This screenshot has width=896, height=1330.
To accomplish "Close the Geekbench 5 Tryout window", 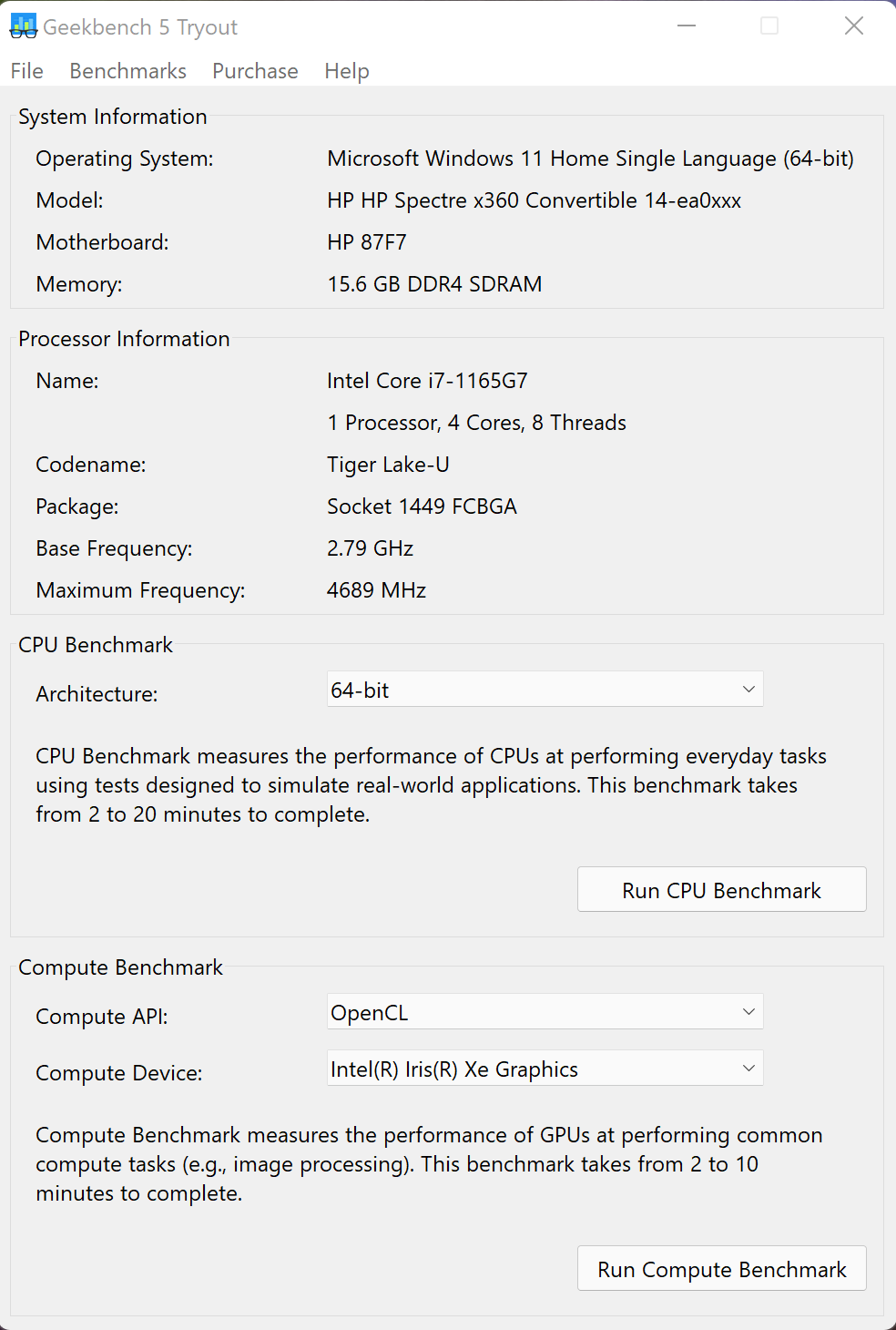I will click(x=853, y=26).
